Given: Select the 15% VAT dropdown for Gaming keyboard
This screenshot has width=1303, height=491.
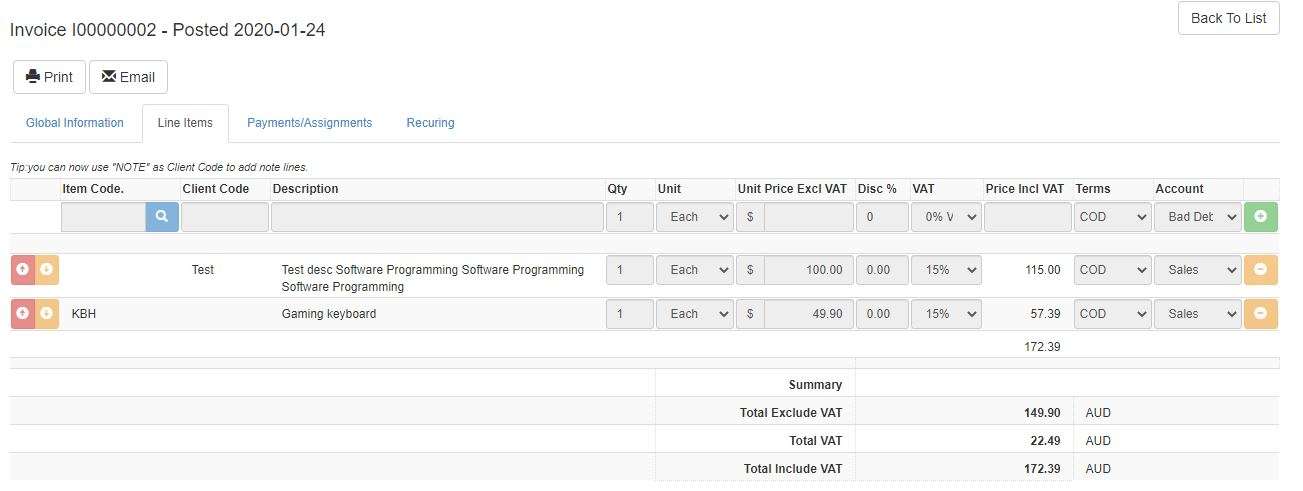Looking at the screenshot, I should click(x=946, y=314).
